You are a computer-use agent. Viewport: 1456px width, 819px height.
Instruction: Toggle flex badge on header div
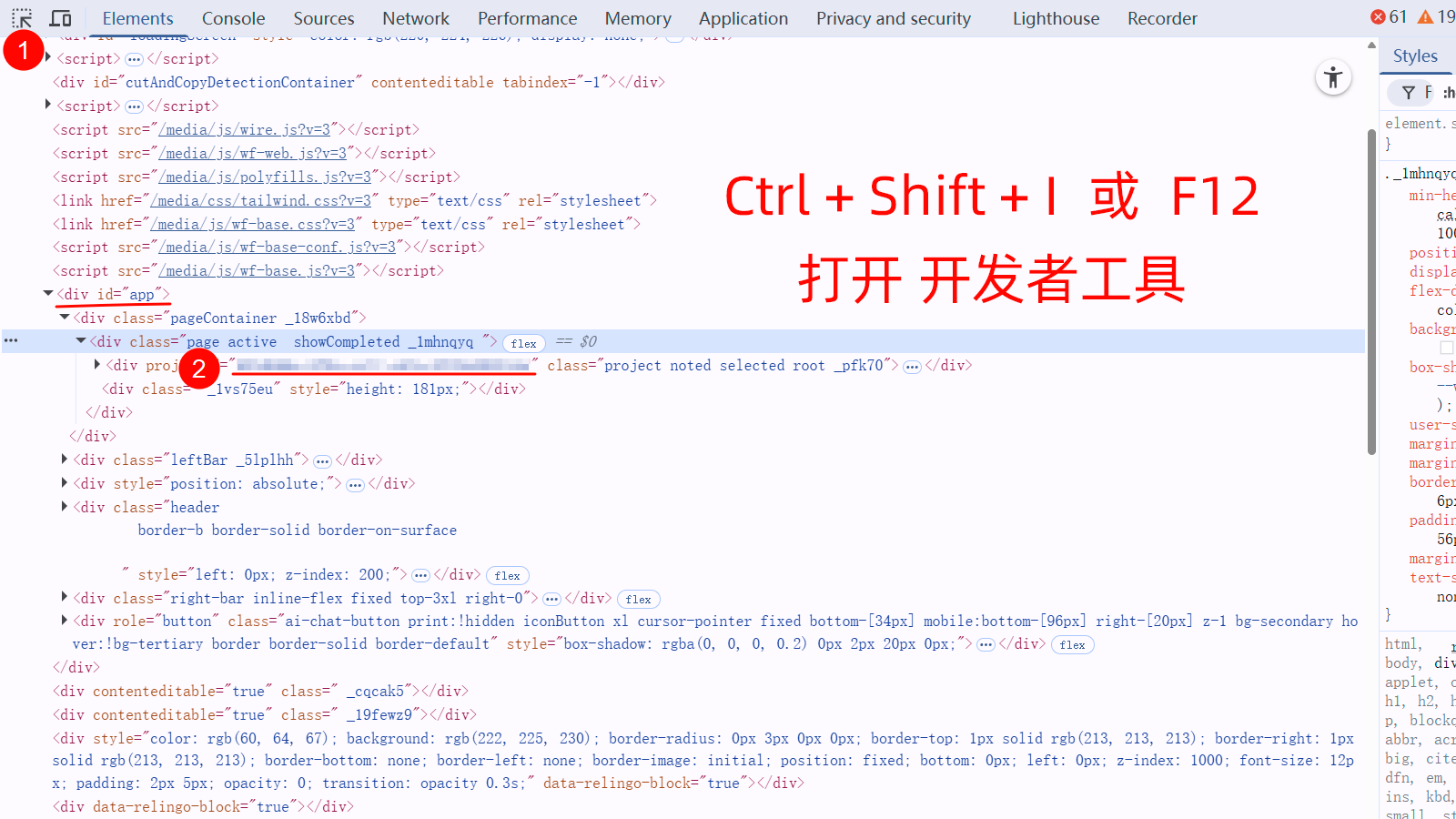pyautogui.click(x=508, y=576)
